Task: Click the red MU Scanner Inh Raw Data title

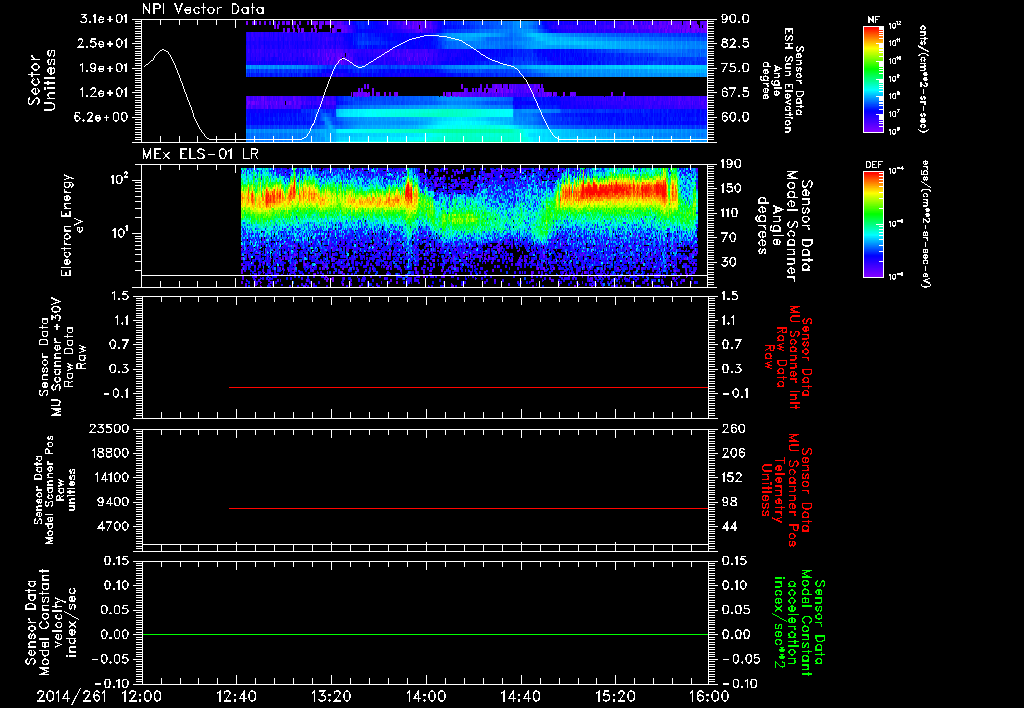Action: pos(788,357)
